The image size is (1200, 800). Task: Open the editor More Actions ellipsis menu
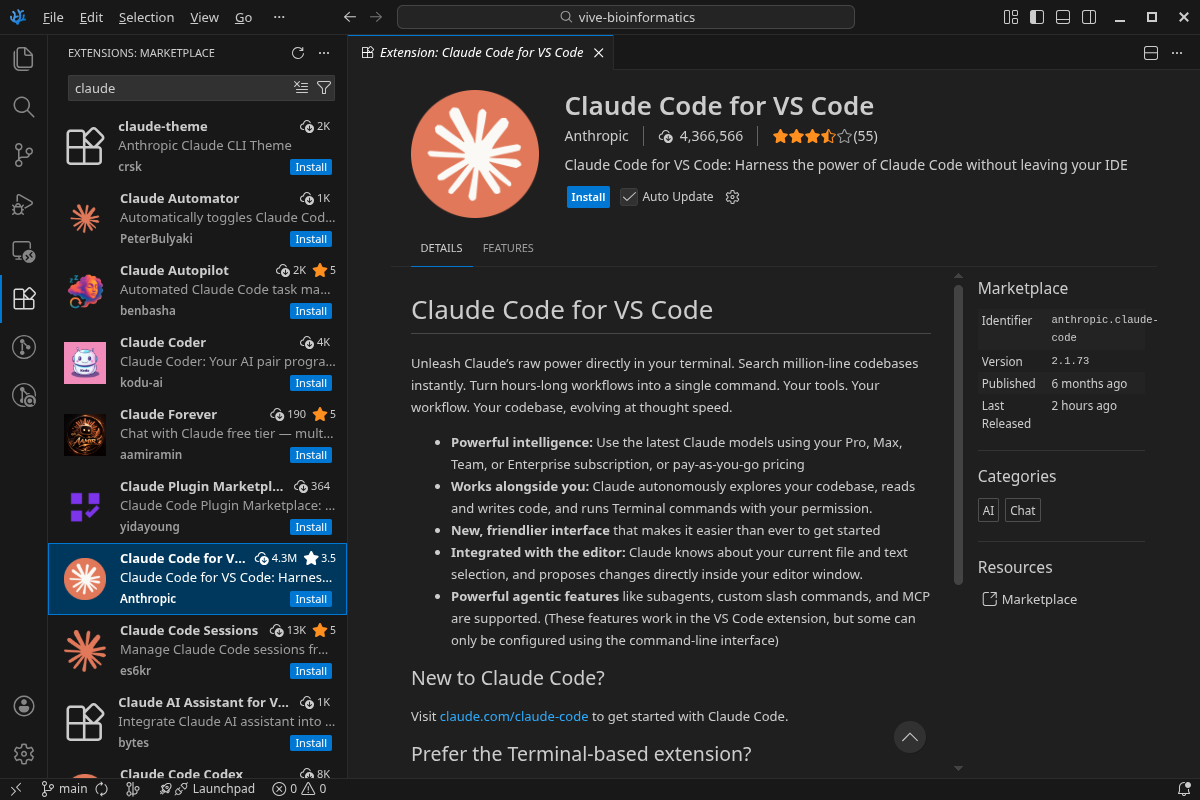pyautogui.click(x=1176, y=52)
